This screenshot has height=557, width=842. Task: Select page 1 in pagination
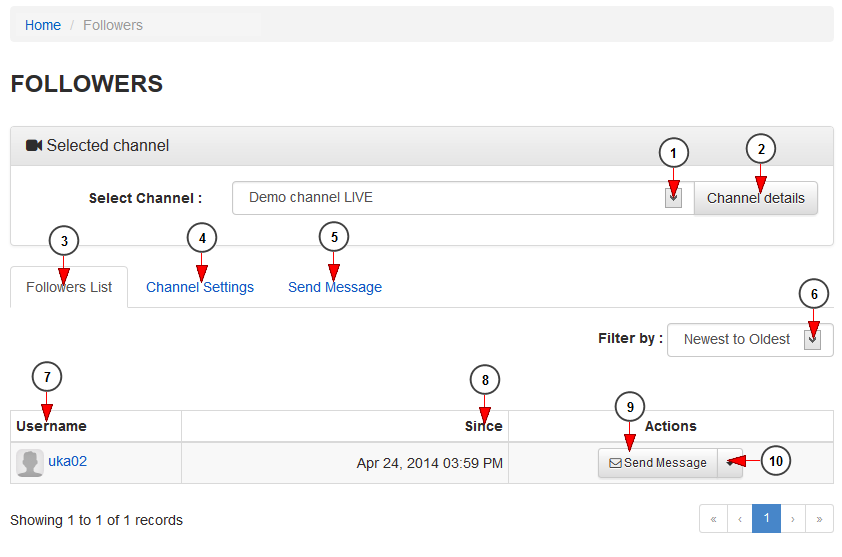[766, 519]
